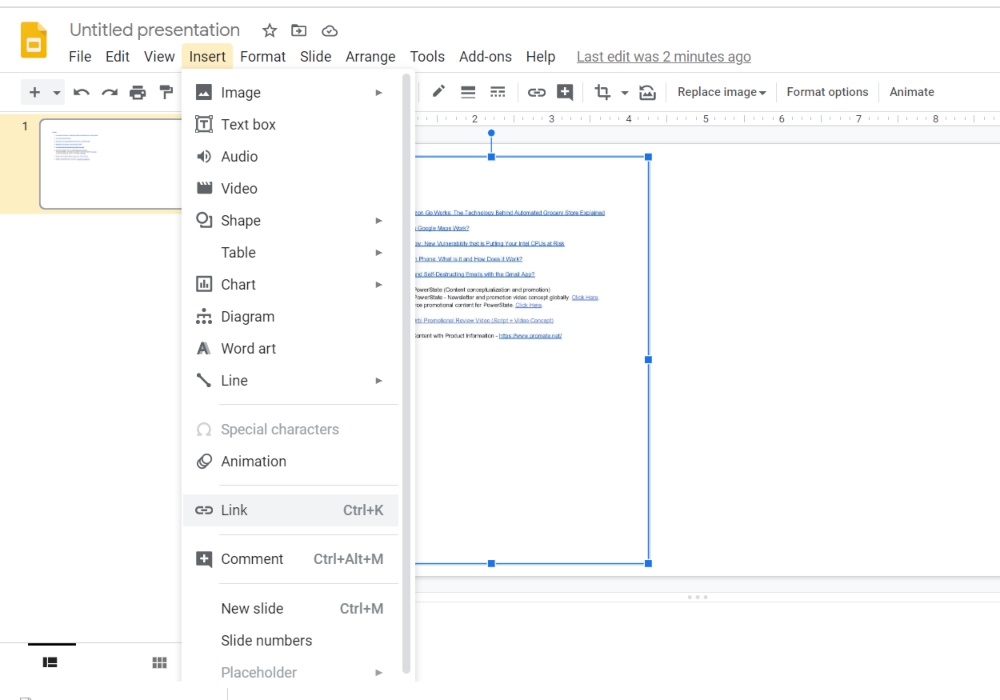Open the Format menu
Image resolution: width=1000 pixels, height=700 pixels.
coord(262,56)
